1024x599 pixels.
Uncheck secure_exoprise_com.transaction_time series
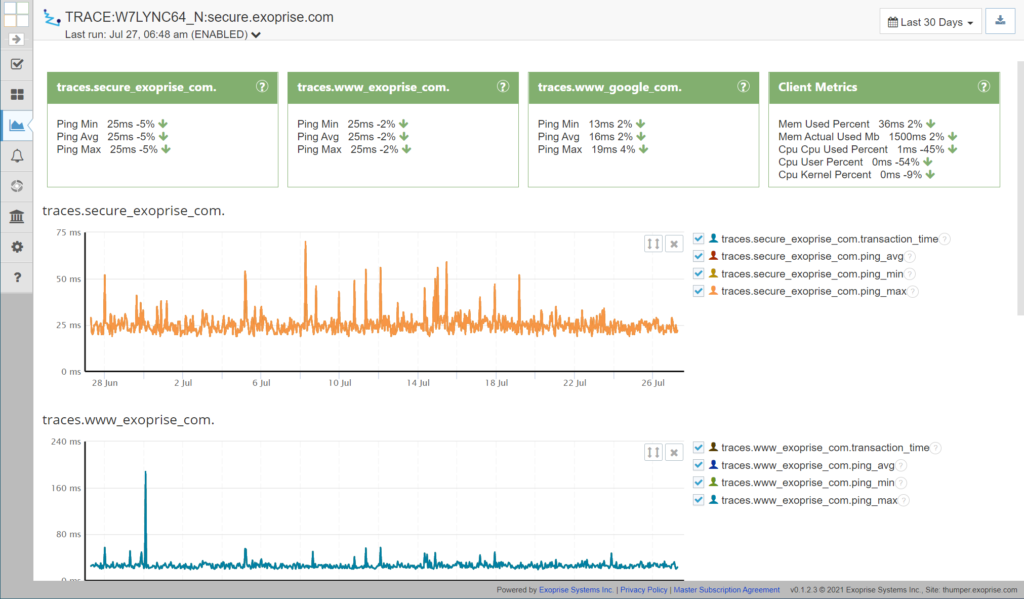pos(698,238)
